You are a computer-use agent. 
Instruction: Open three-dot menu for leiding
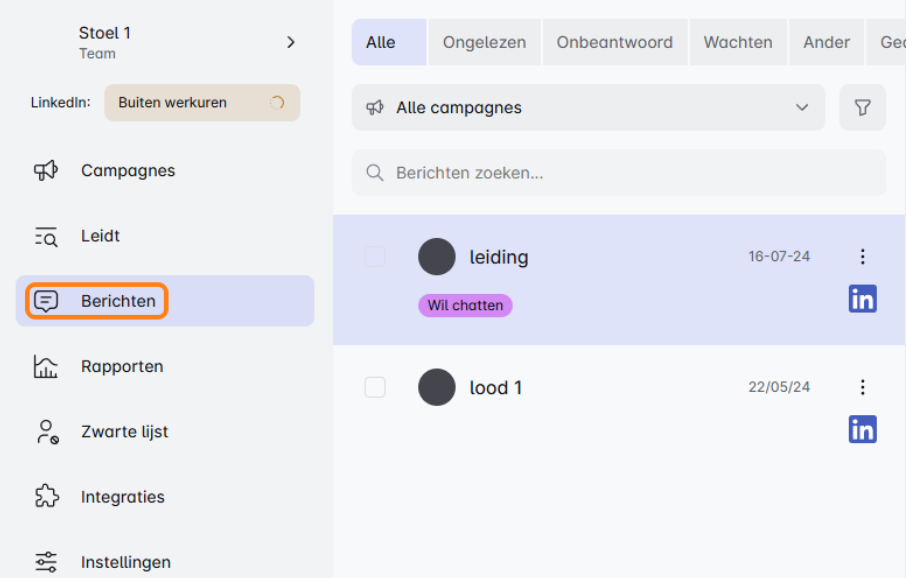tap(862, 257)
